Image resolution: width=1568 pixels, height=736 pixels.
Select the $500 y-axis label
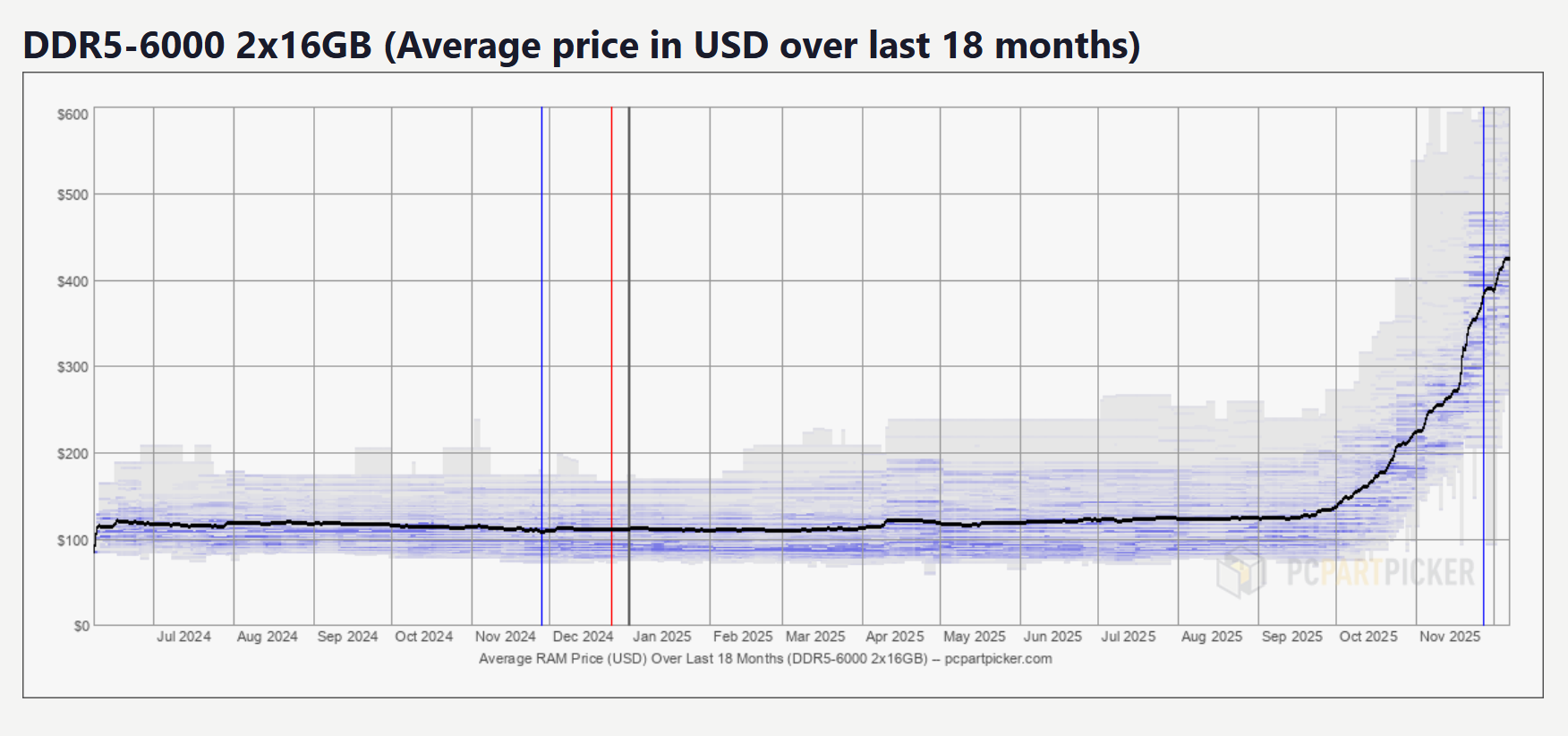[72, 195]
